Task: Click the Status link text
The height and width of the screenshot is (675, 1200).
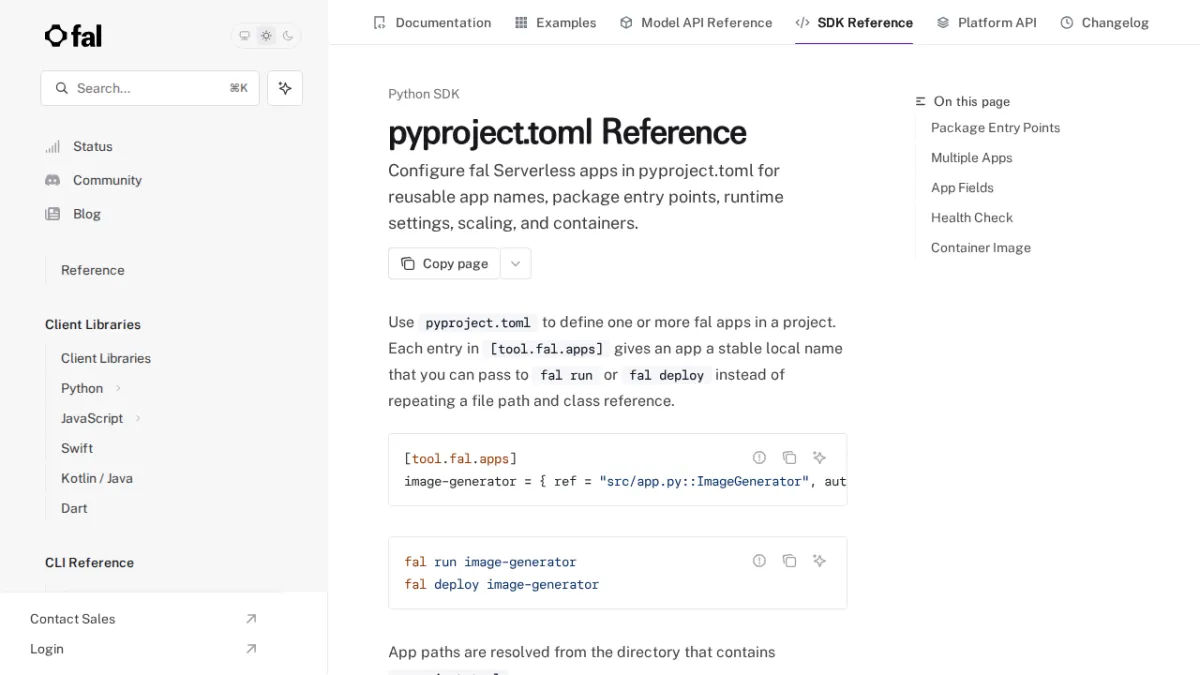Action: click(x=93, y=146)
